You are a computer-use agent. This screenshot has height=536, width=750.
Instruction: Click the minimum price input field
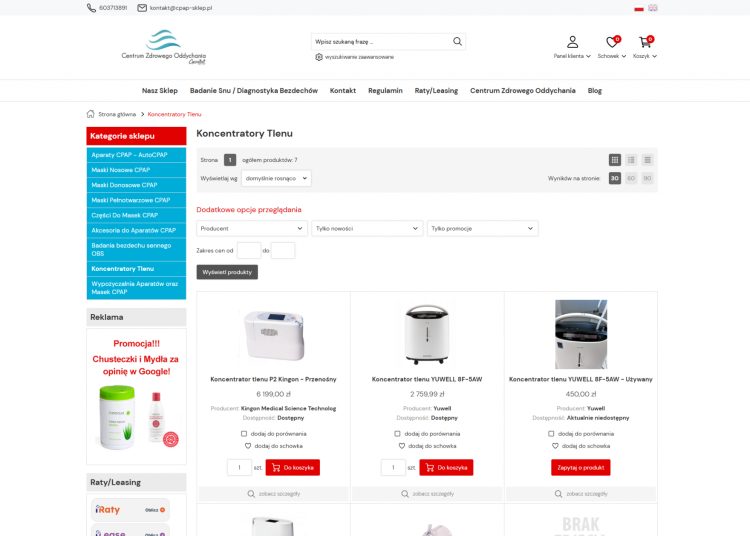(x=248, y=250)
